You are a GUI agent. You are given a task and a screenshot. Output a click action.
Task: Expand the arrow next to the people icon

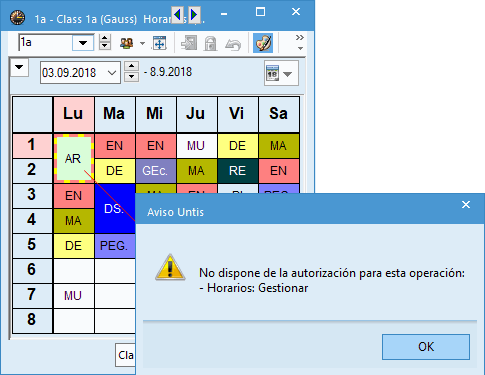point(142,43)
